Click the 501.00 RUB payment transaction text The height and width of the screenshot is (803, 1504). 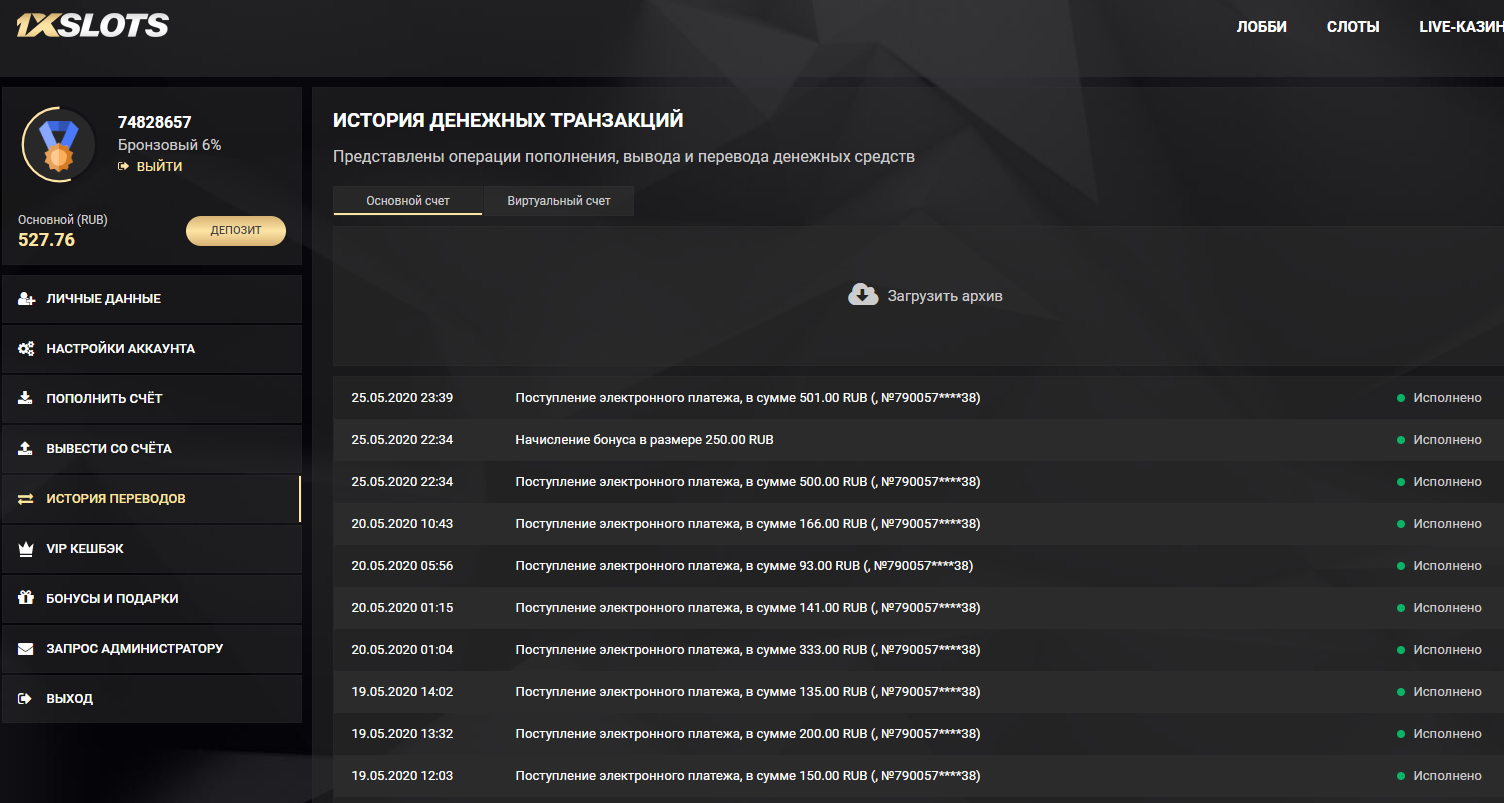pos(748,398)
